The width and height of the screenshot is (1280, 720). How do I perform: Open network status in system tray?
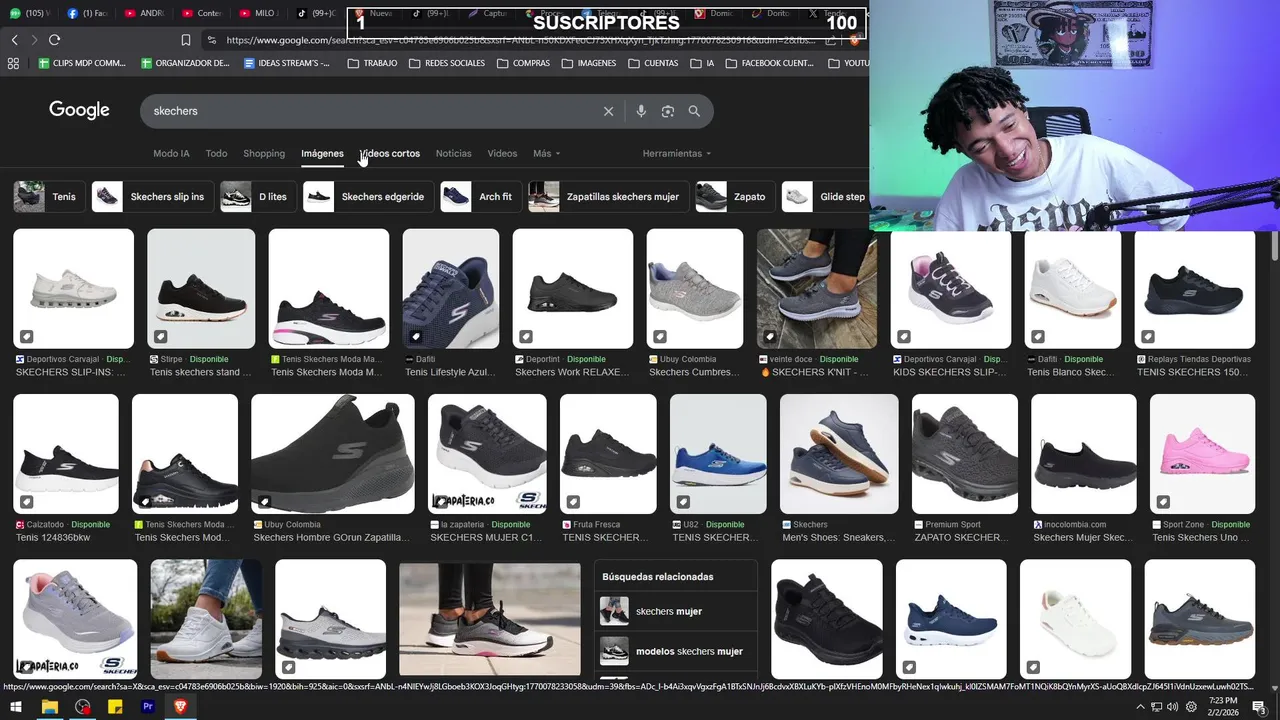[x=1157, y=707]
